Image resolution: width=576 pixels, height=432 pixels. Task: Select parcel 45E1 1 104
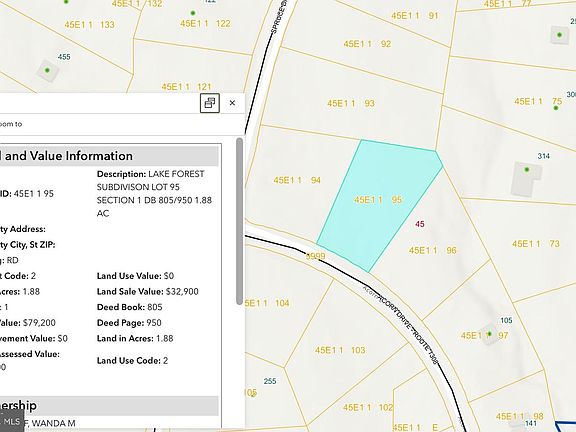coord(267,303)
